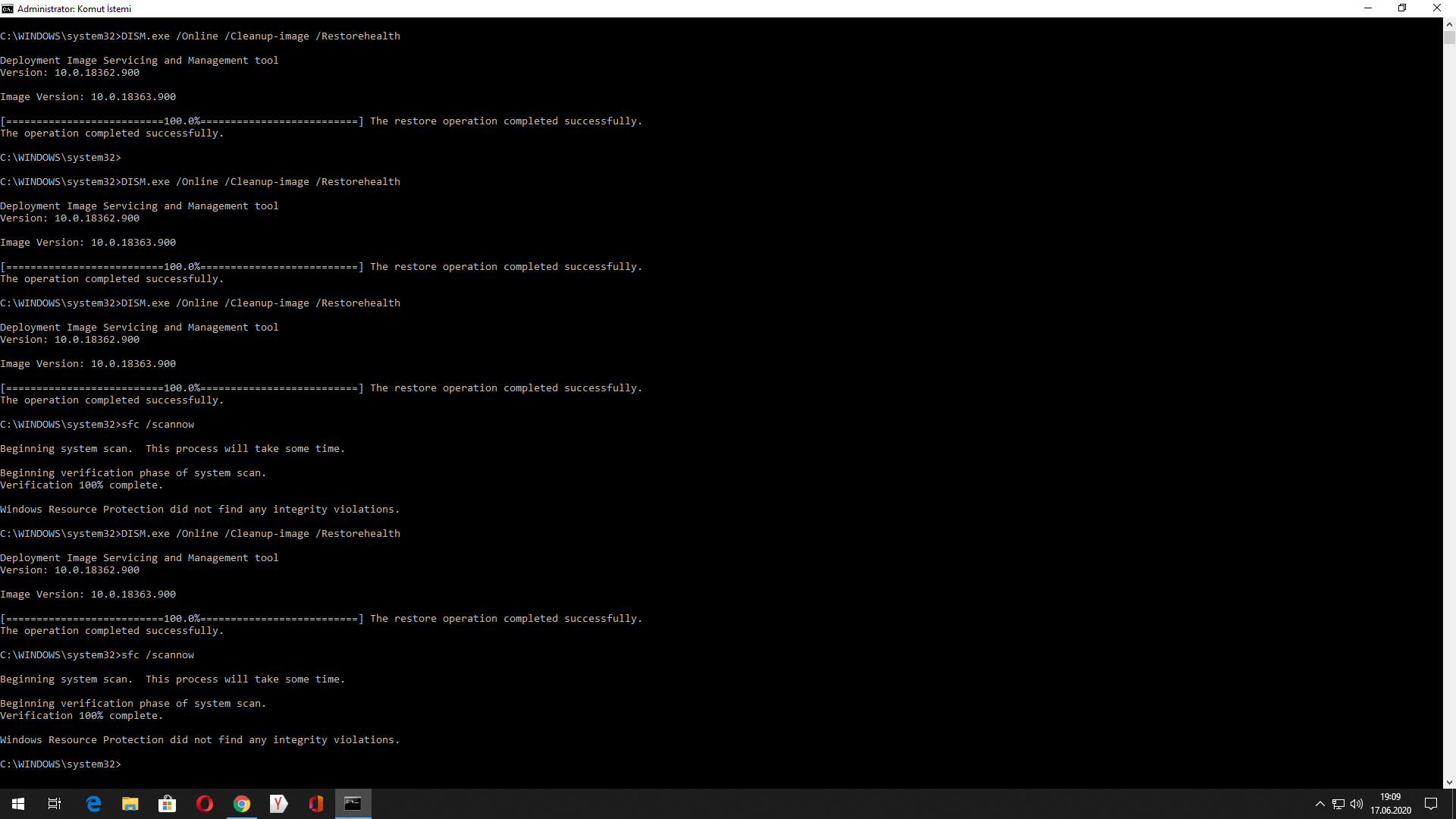
Task: Click the Show Desktop strip at the taskbar edge
Action: click(1454, 804)
